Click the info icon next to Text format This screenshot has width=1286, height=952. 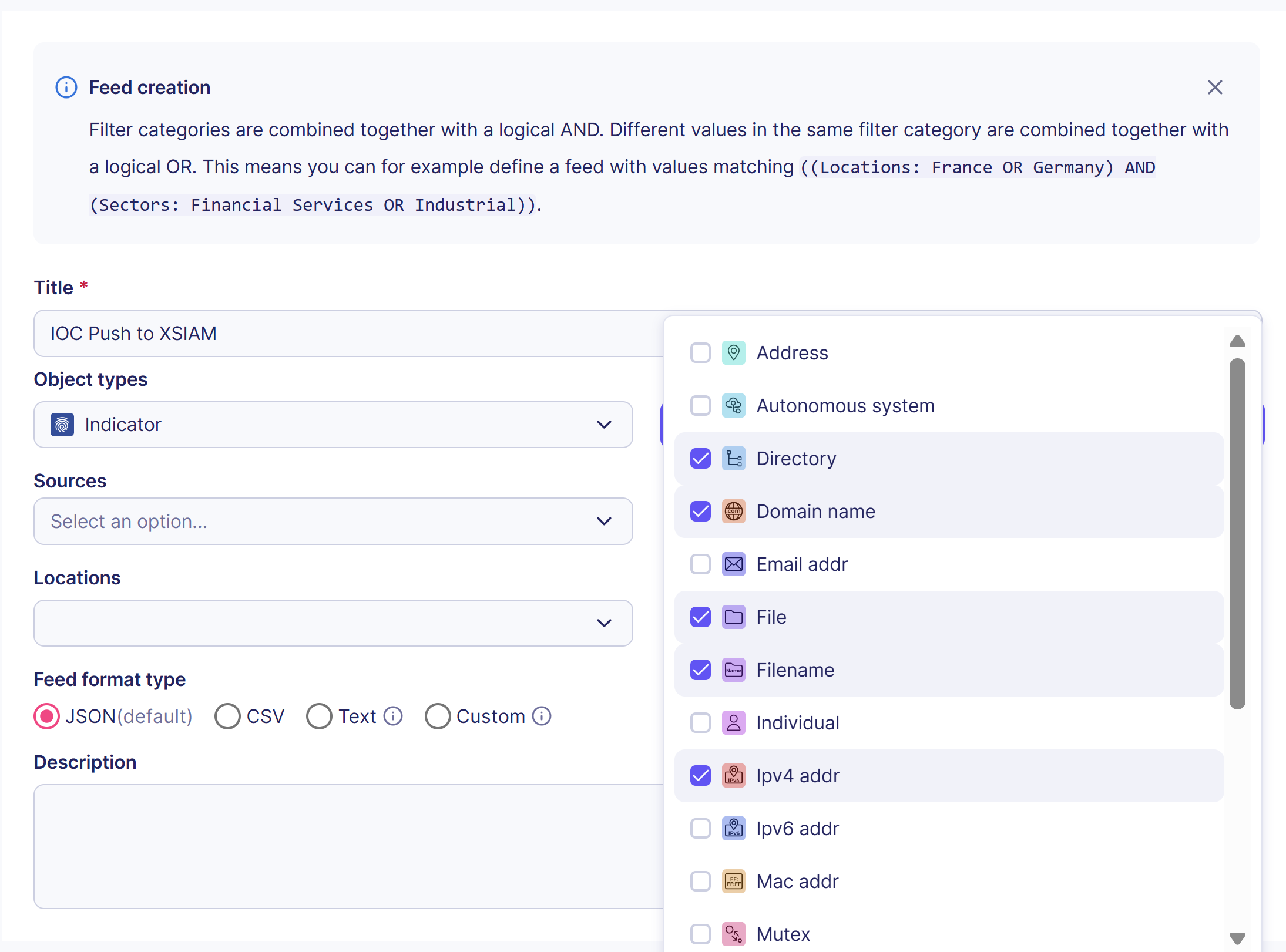(392, 716)
